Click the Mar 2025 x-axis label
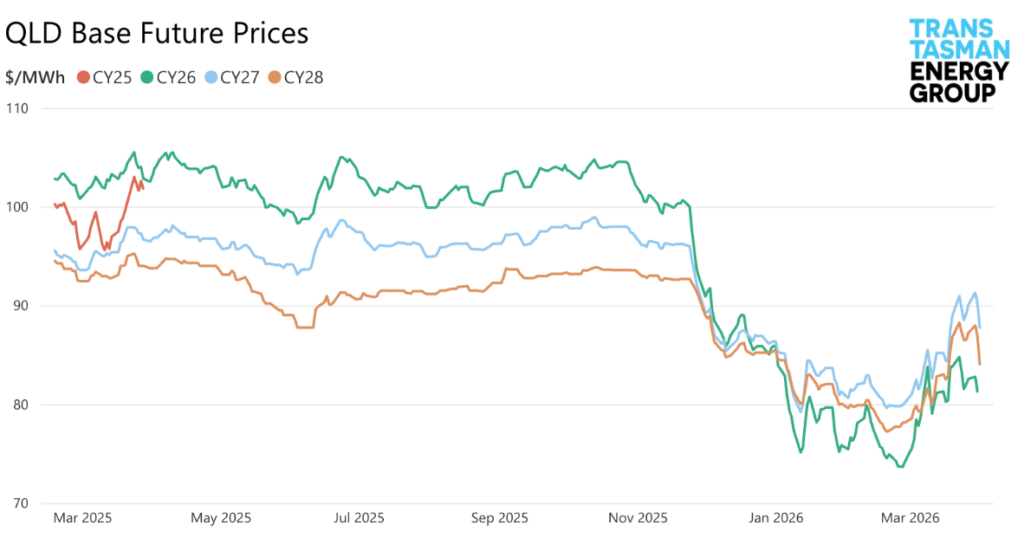1024x545 pixels. pos(82,517)
